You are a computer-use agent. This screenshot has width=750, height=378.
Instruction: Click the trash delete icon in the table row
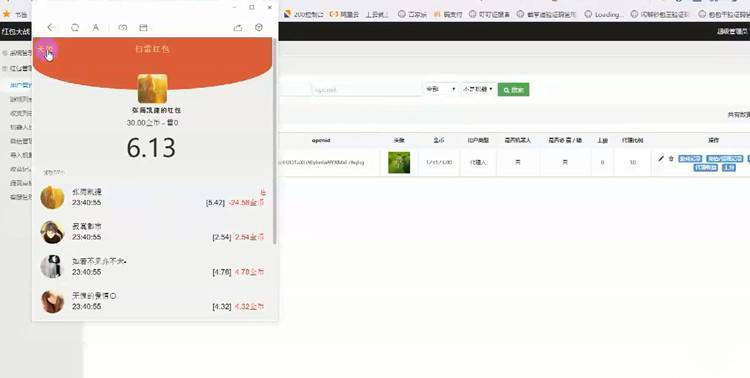click(x=671, y=158)
